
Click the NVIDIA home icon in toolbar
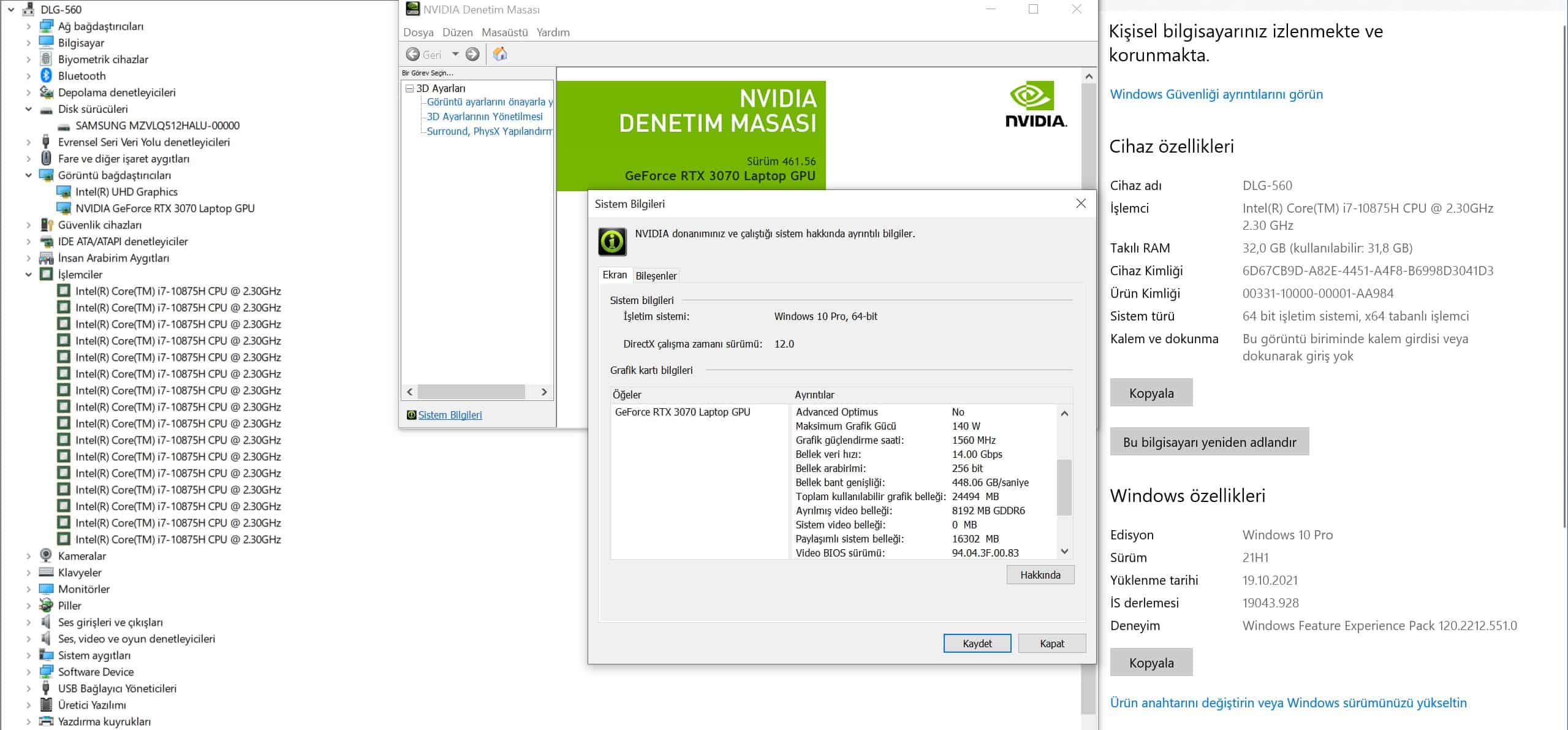pyautogui.click(x=500, y=54)
